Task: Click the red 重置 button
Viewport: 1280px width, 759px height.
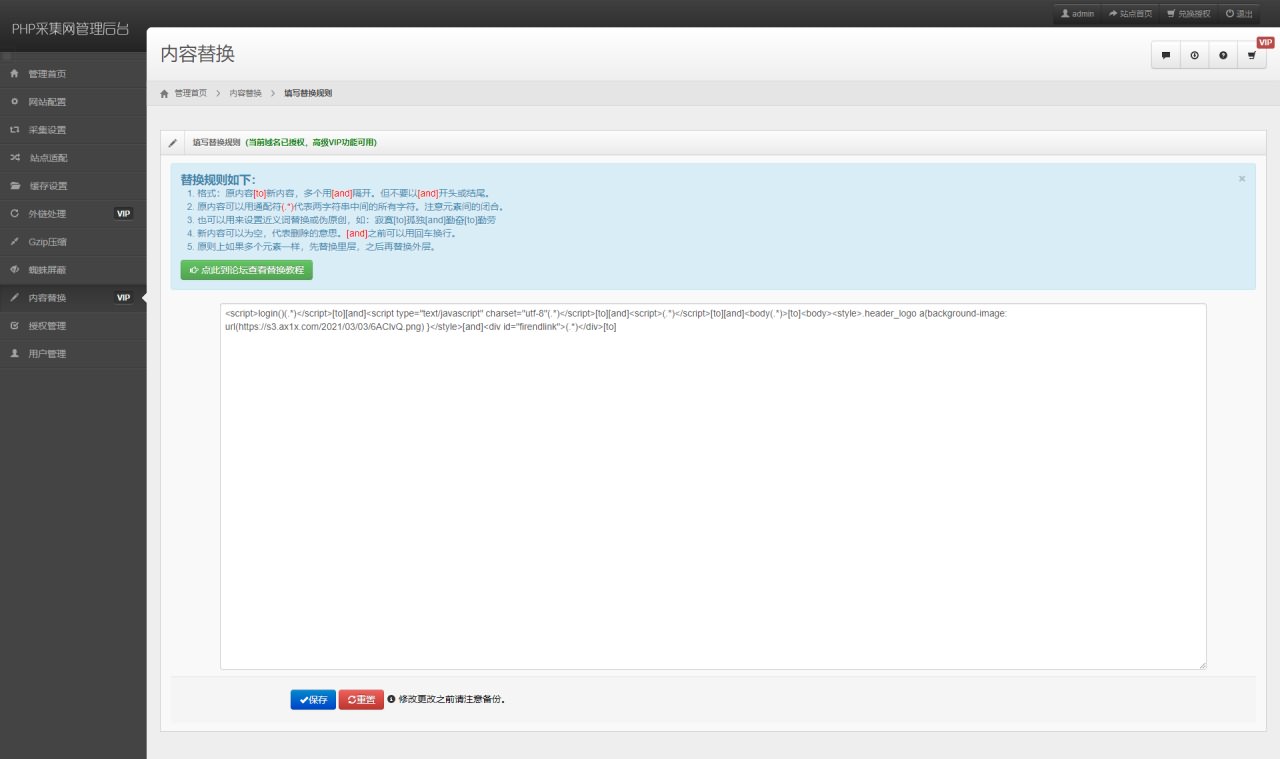Action: click(361, 700)
